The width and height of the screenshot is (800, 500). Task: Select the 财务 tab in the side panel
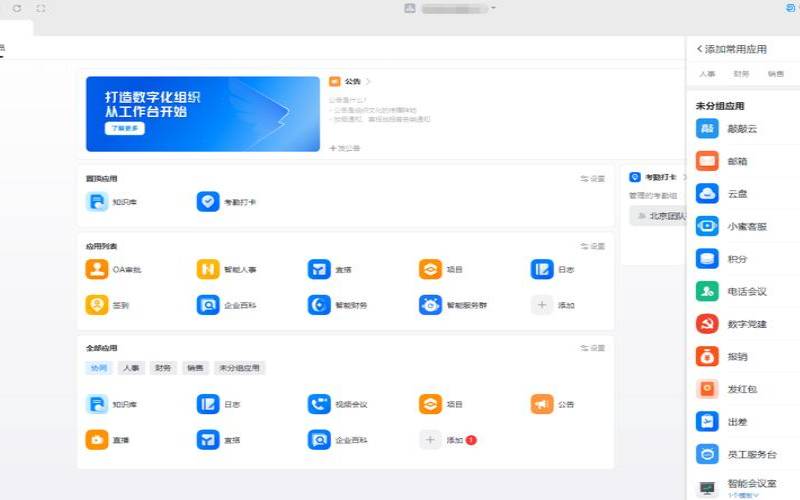(741, 74)
